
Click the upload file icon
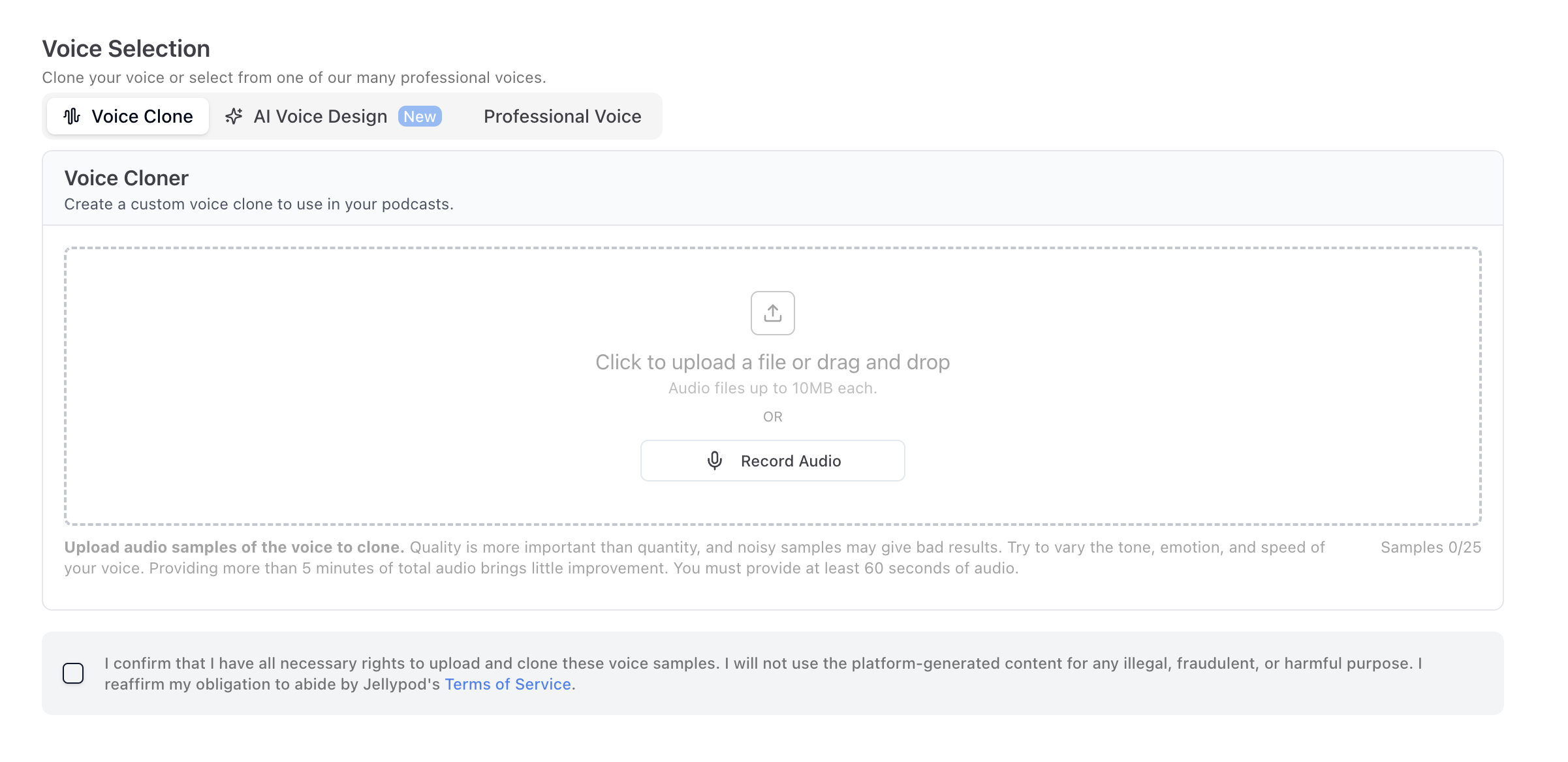(x=772, y=313)
